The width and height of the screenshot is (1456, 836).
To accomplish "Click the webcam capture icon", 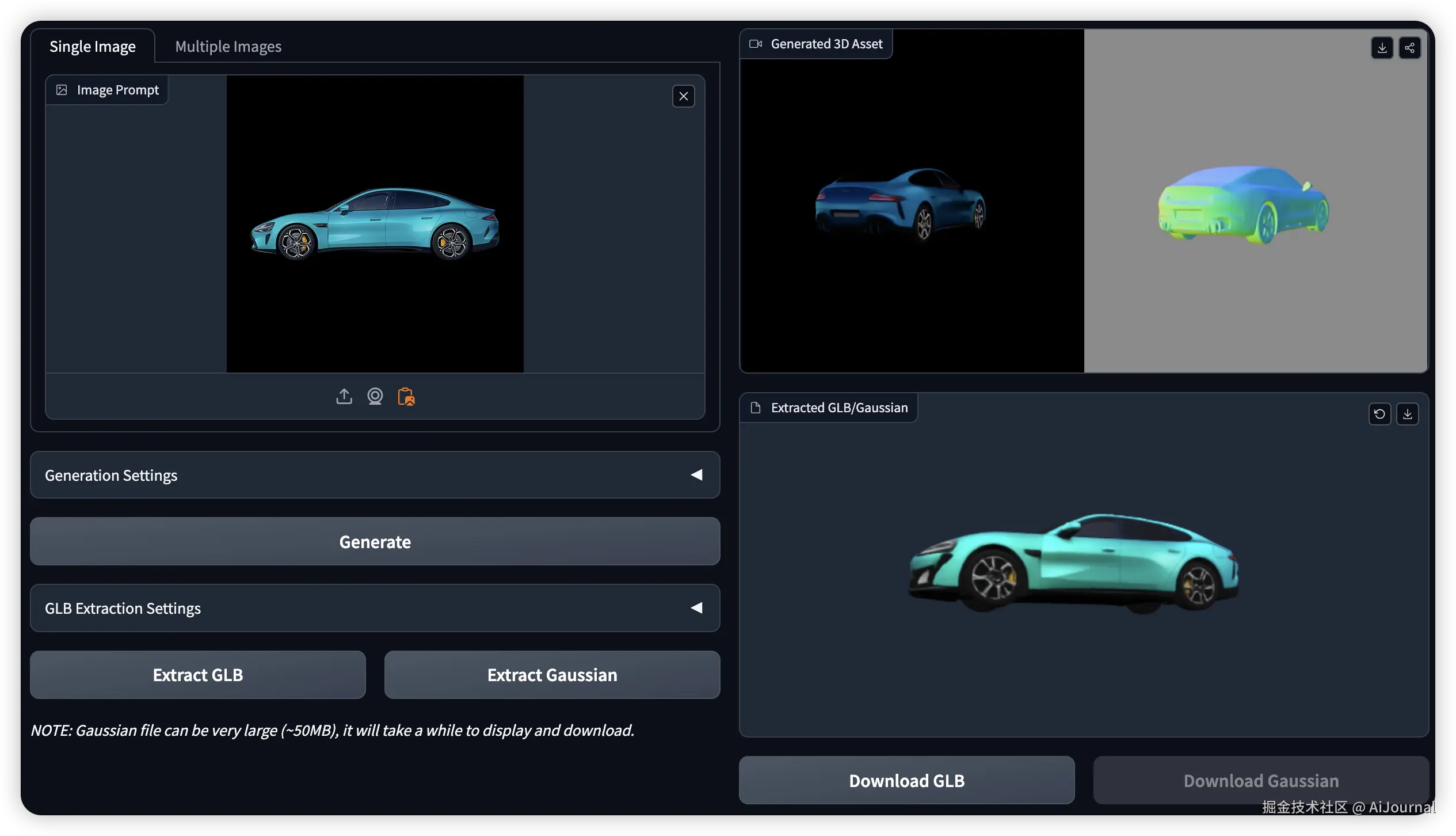I will 375,396.
